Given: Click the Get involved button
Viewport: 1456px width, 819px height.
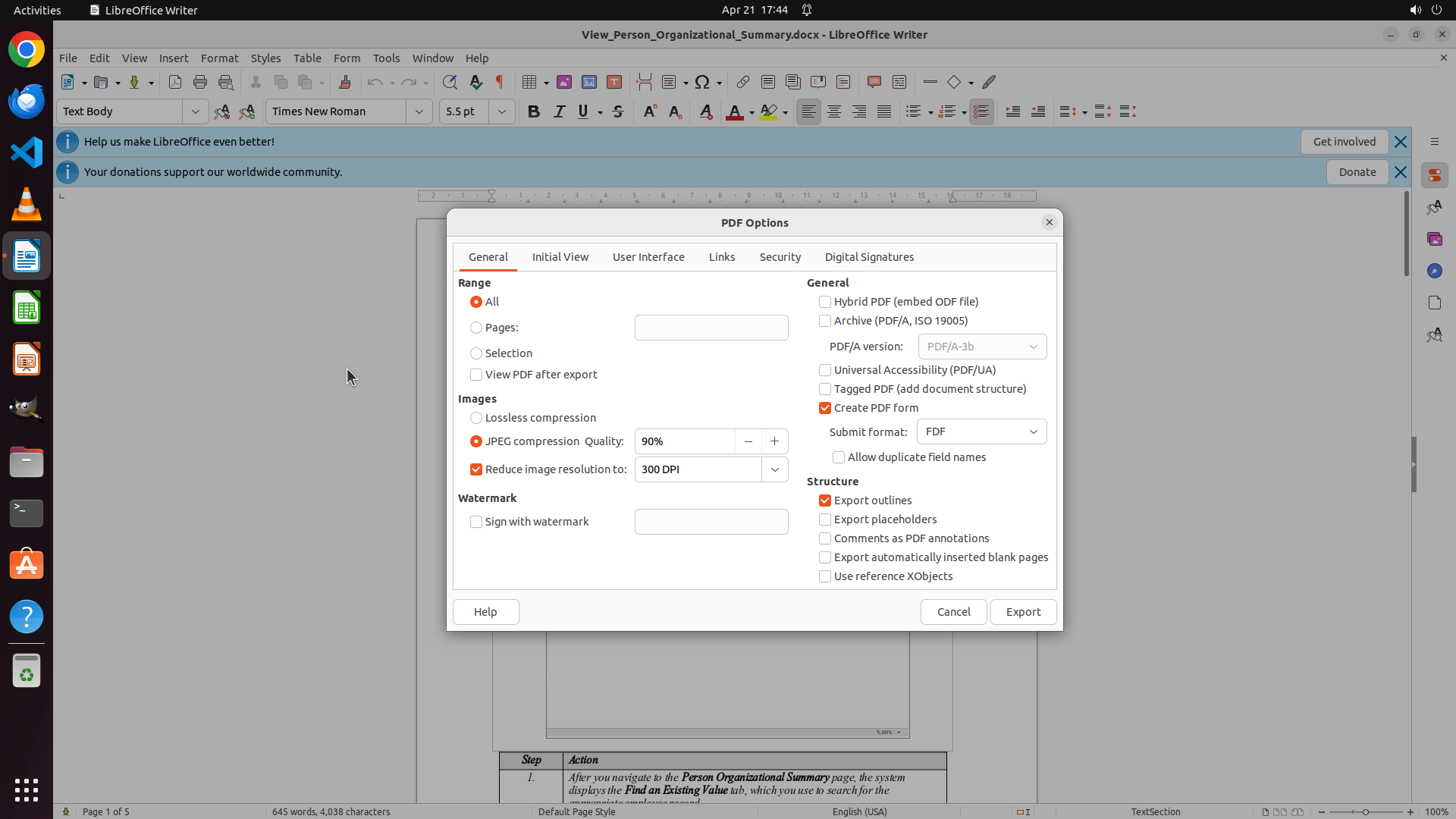Looking at the screenshot, I should (1344, 142).
